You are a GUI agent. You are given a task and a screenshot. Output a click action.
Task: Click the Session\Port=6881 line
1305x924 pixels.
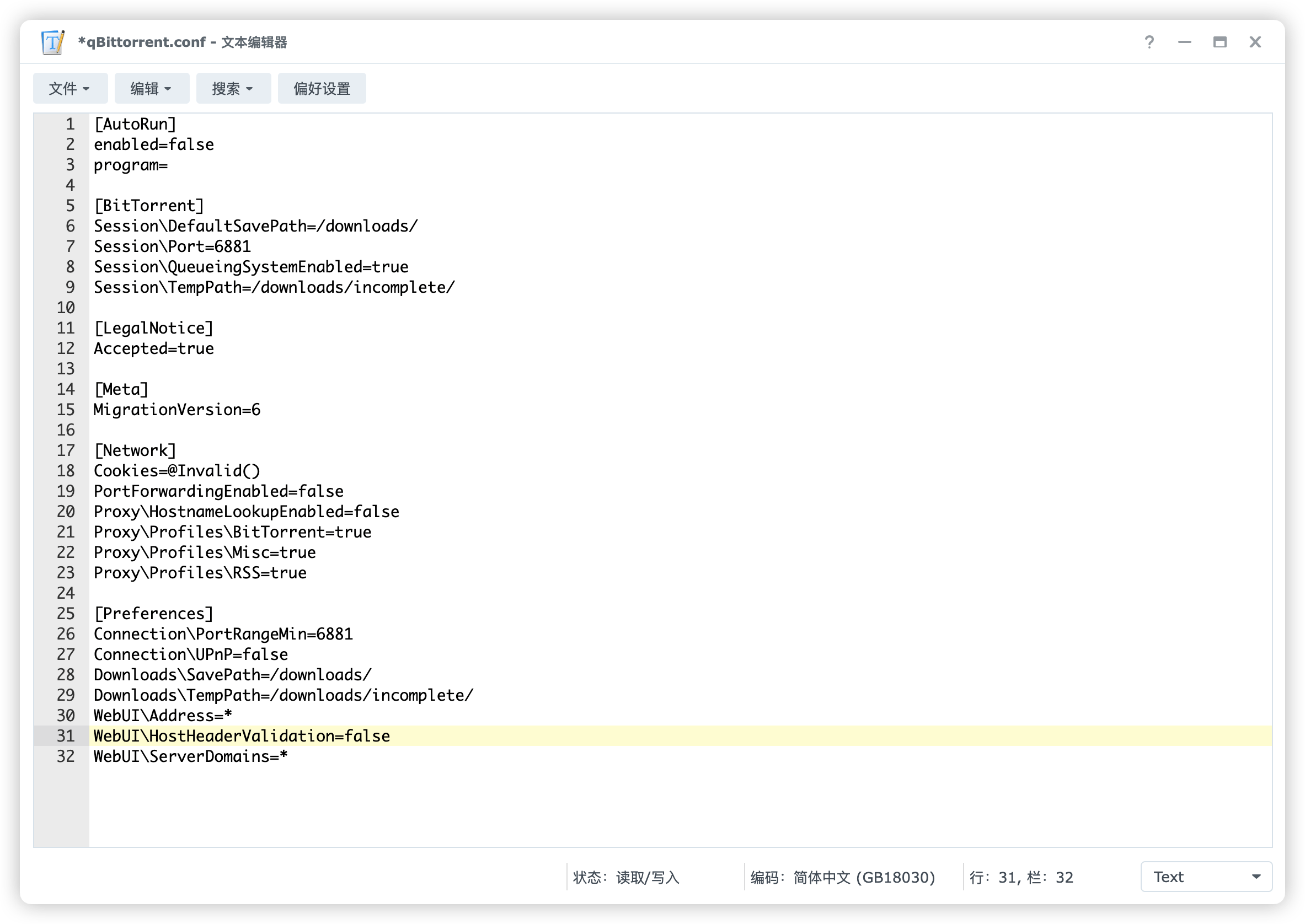(x=172, y=246)
